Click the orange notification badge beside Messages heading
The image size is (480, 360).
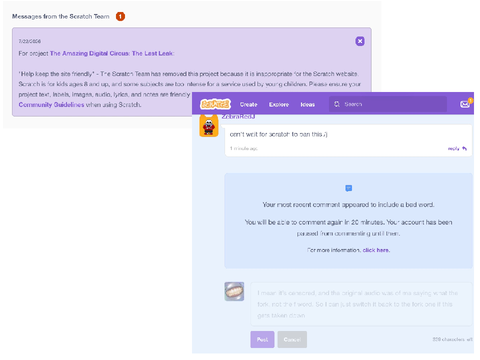(x=120, y=16)
